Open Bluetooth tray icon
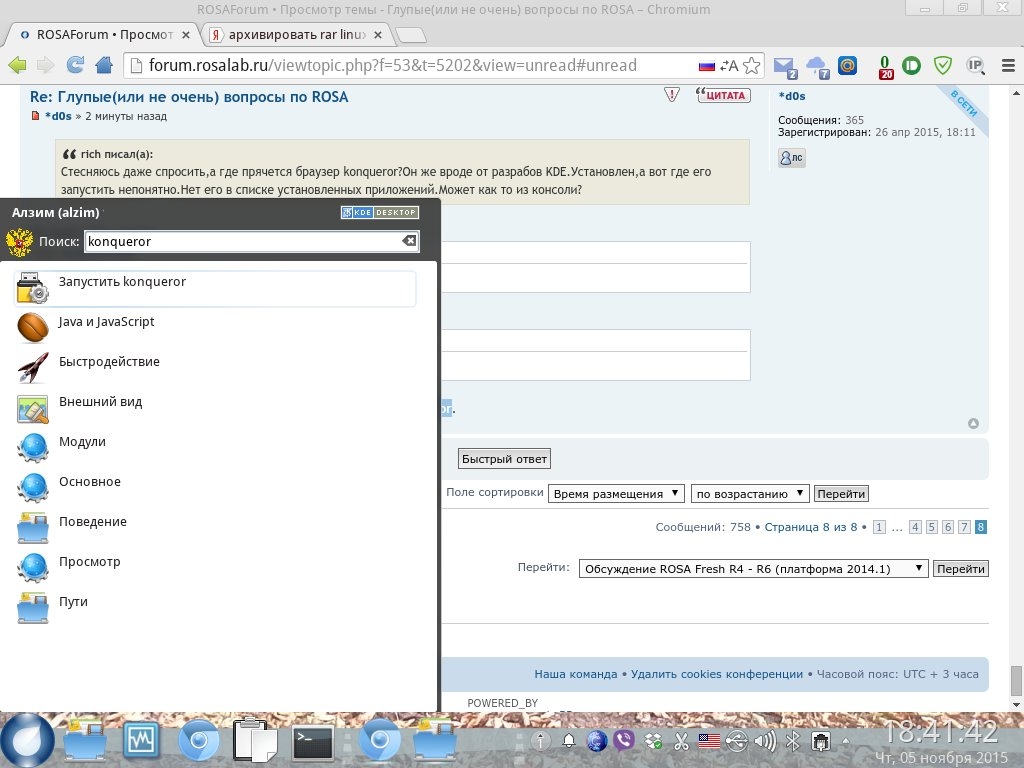Screen dimensions: 1024x768 793,741
